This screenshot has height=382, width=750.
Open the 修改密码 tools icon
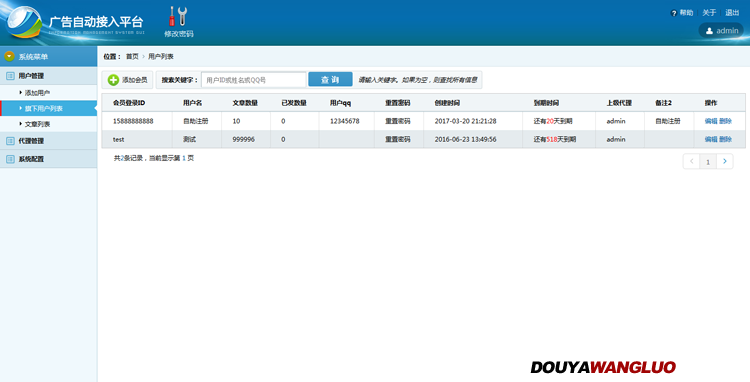(x=178, y=17)
